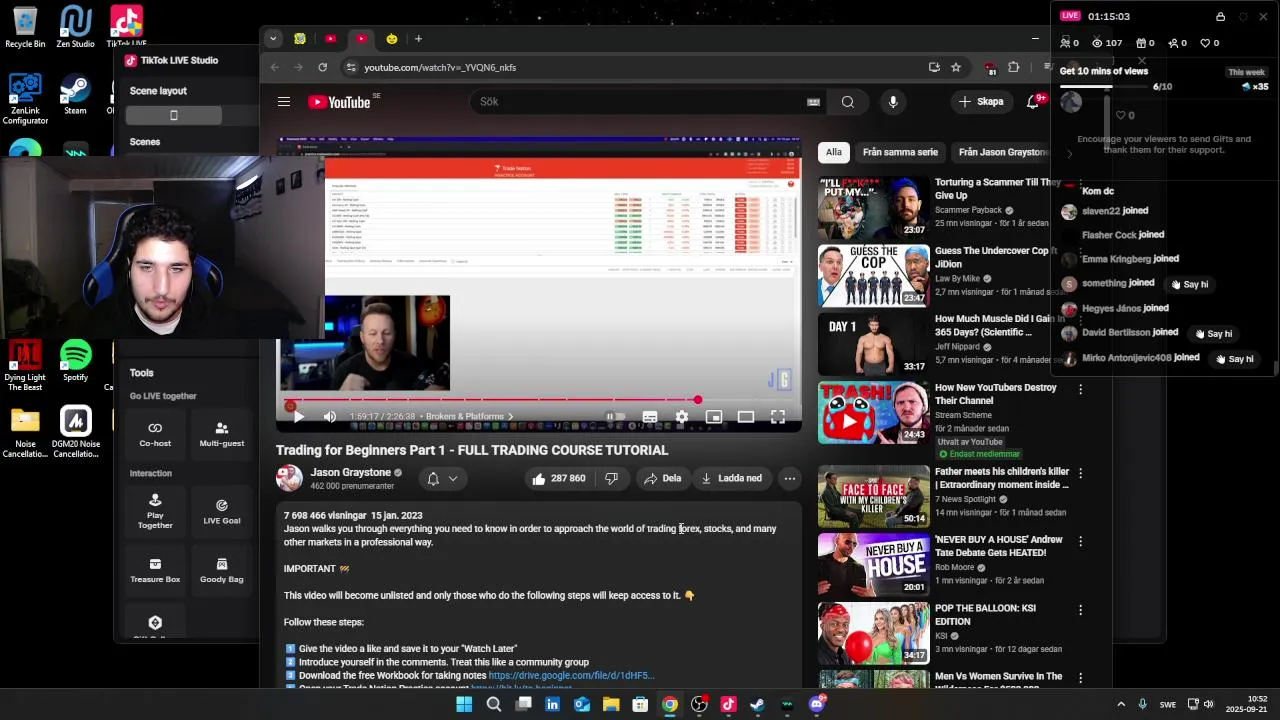Open options for NEVER BUY A HOUSE video

pos(1080,542)
